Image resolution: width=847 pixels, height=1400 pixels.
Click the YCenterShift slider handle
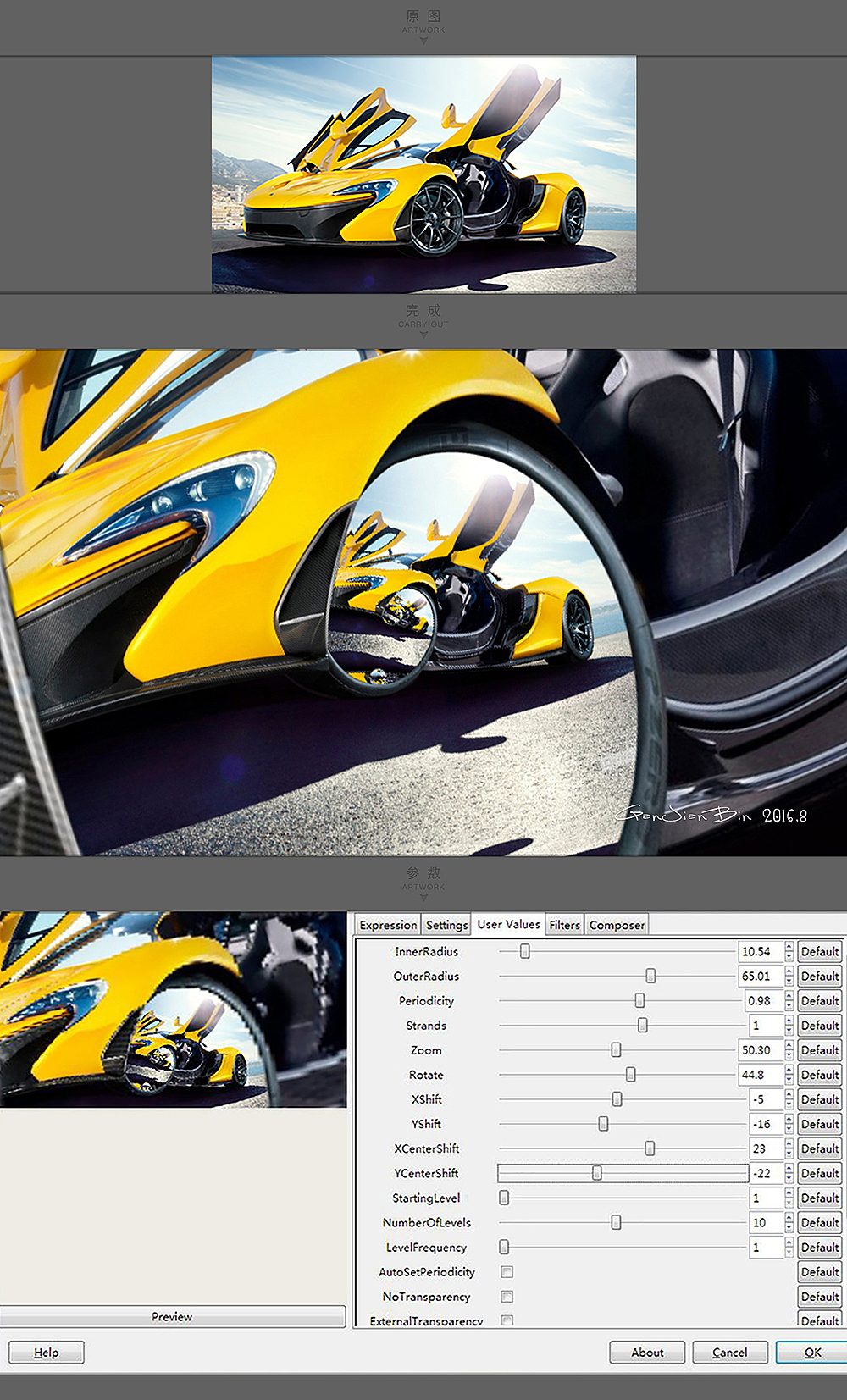click(597, 1172)
